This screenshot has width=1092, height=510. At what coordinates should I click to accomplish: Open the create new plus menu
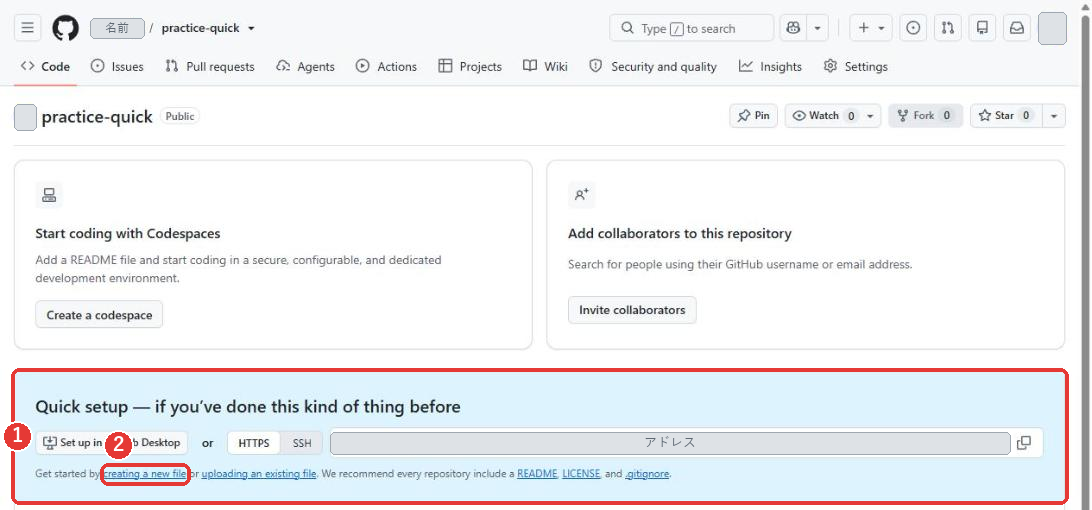coord(871,28)
